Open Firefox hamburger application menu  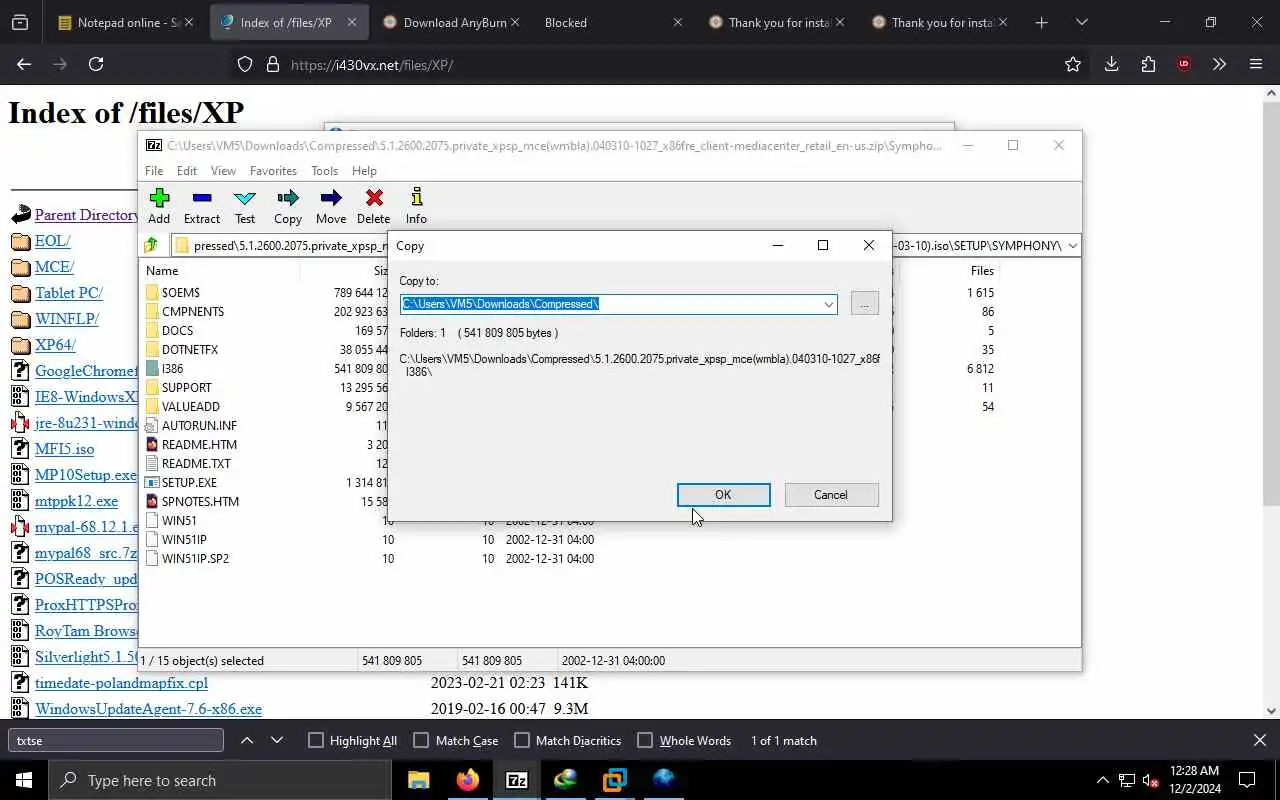coord(1256,64)
